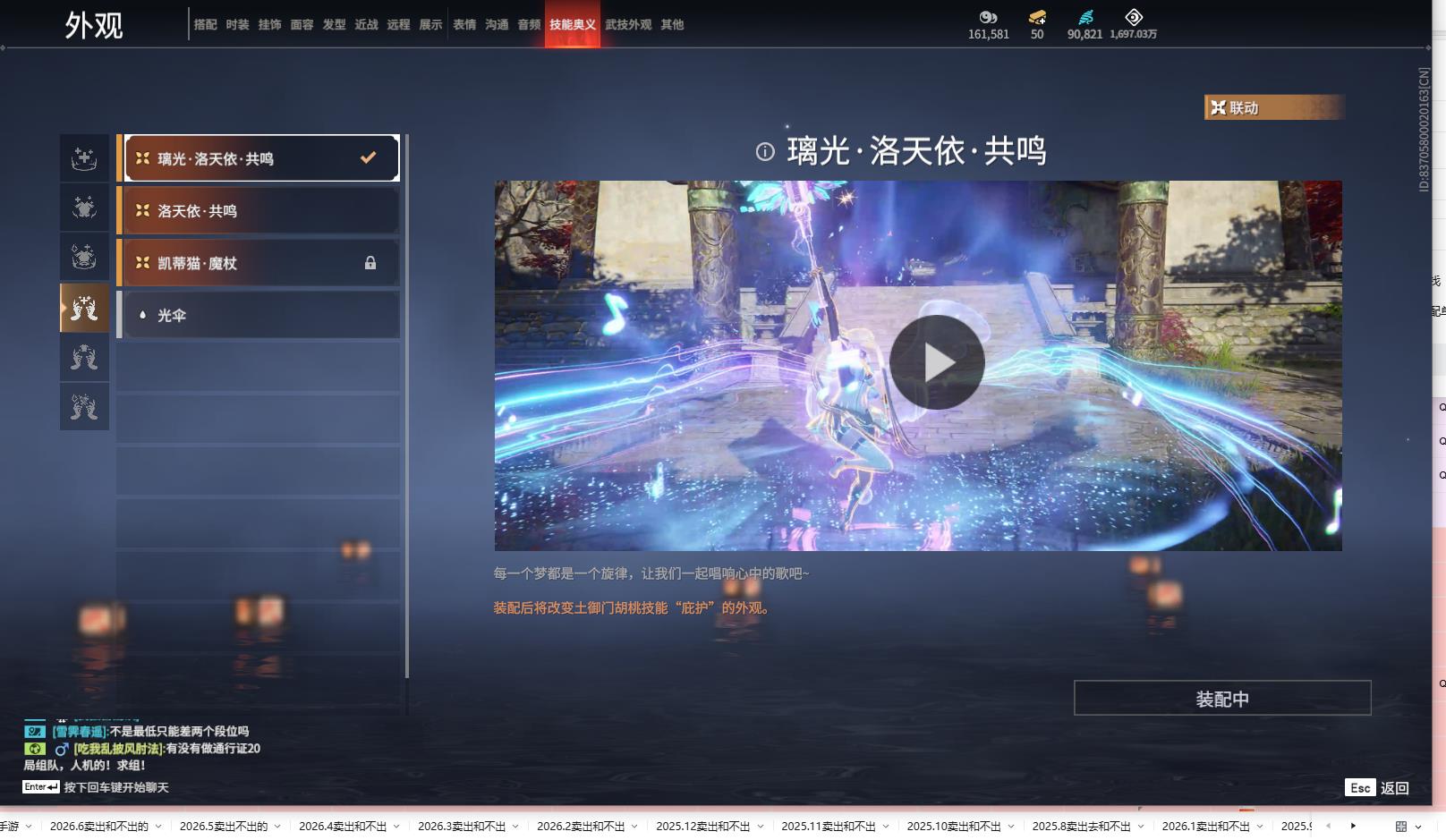Toggle the 联动 collaboration filter
Image resolution: width=1446 pixels, height=840 pixels.
tap(1274, 107)
